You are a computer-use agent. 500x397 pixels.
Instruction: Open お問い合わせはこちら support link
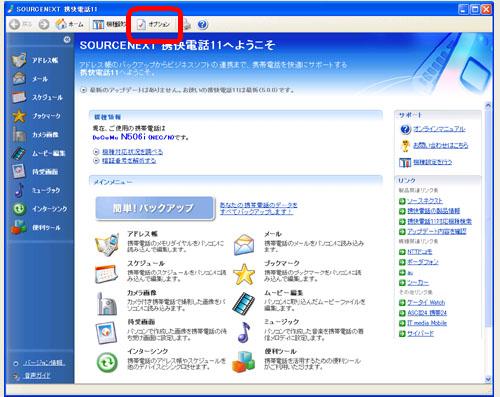pyautogui.click(x=441, y=145)
